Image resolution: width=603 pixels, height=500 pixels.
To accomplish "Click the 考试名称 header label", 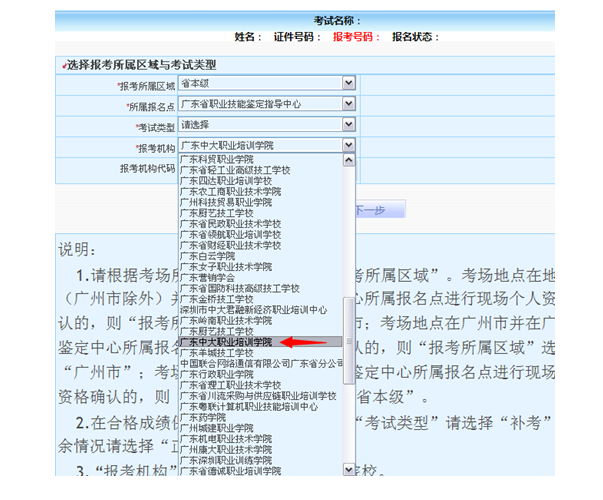I will click(336, 21).
